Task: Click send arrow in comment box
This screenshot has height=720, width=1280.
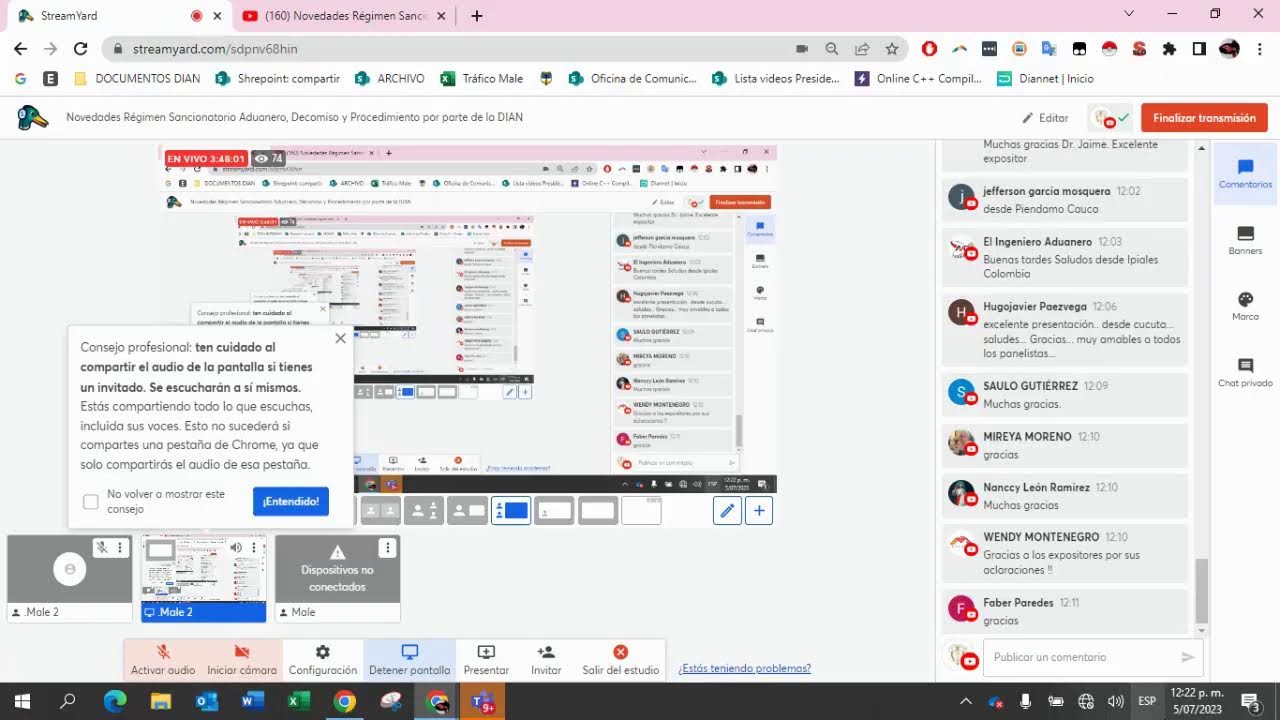Action: (x=1188, y=657)
